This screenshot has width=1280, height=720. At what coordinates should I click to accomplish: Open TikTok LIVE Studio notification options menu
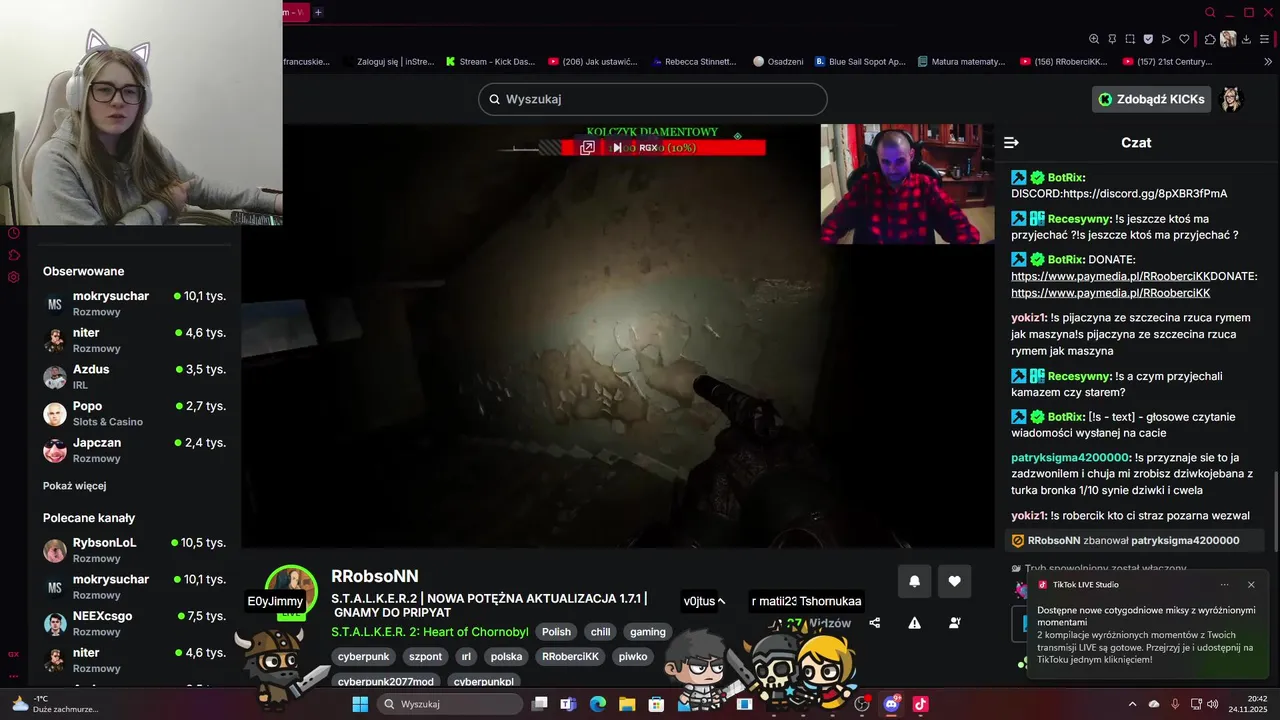point(1225,585)
